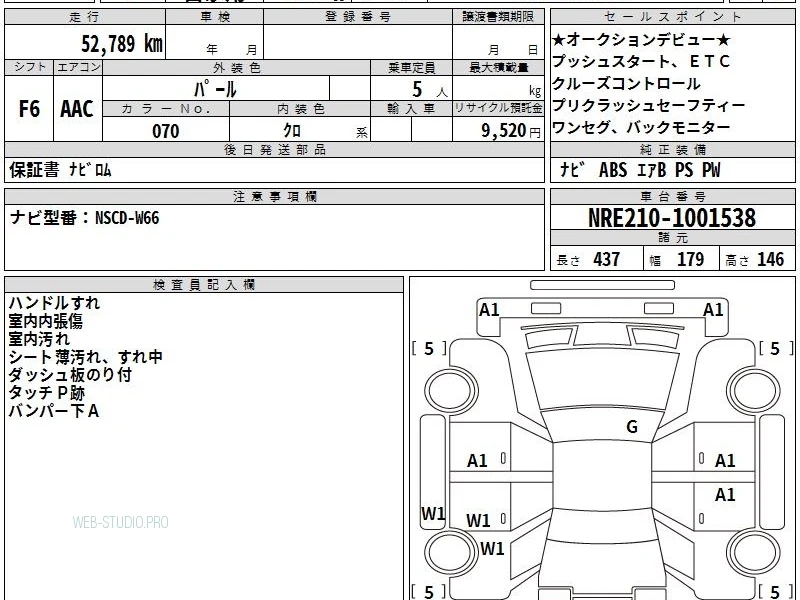Image resolution: width=800 pixels, height=600 pixels.
Task: Select the 室内内張傷 inspector note
Action: pyautogui.click(x=45, y=321)
